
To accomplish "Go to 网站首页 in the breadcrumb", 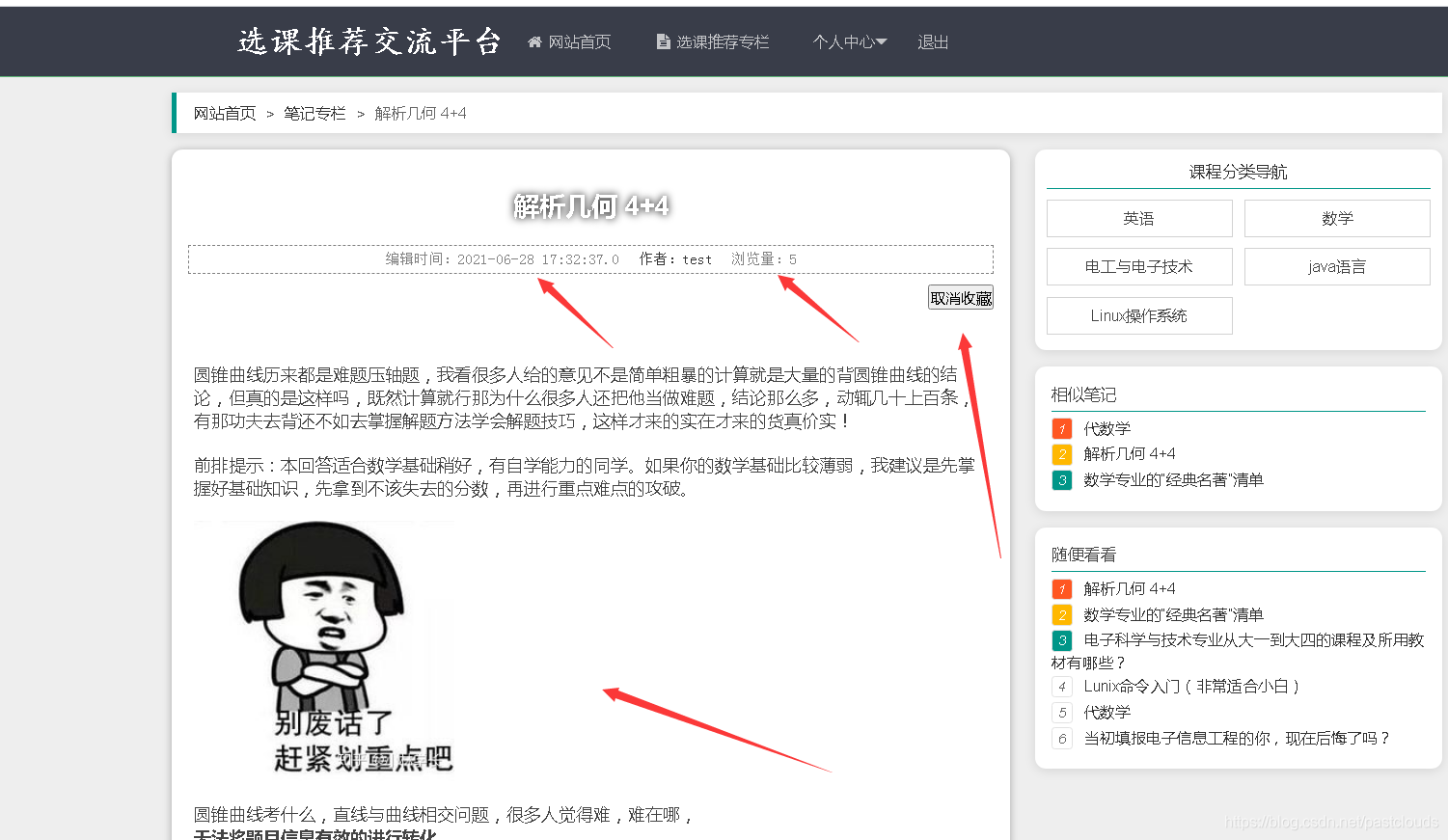I will coord(225,113).
